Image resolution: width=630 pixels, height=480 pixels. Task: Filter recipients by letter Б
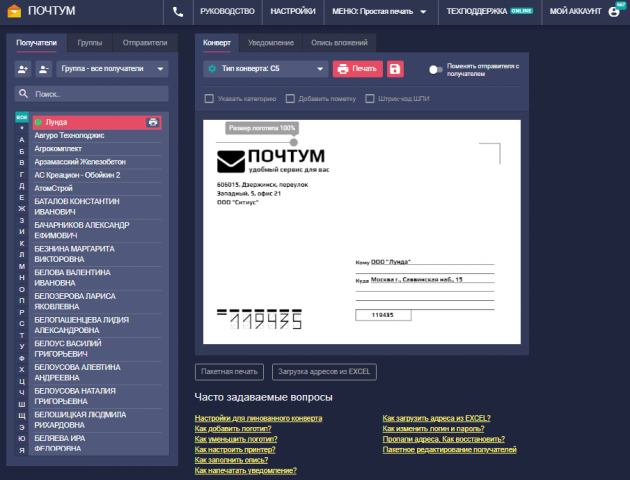[22, 151]
